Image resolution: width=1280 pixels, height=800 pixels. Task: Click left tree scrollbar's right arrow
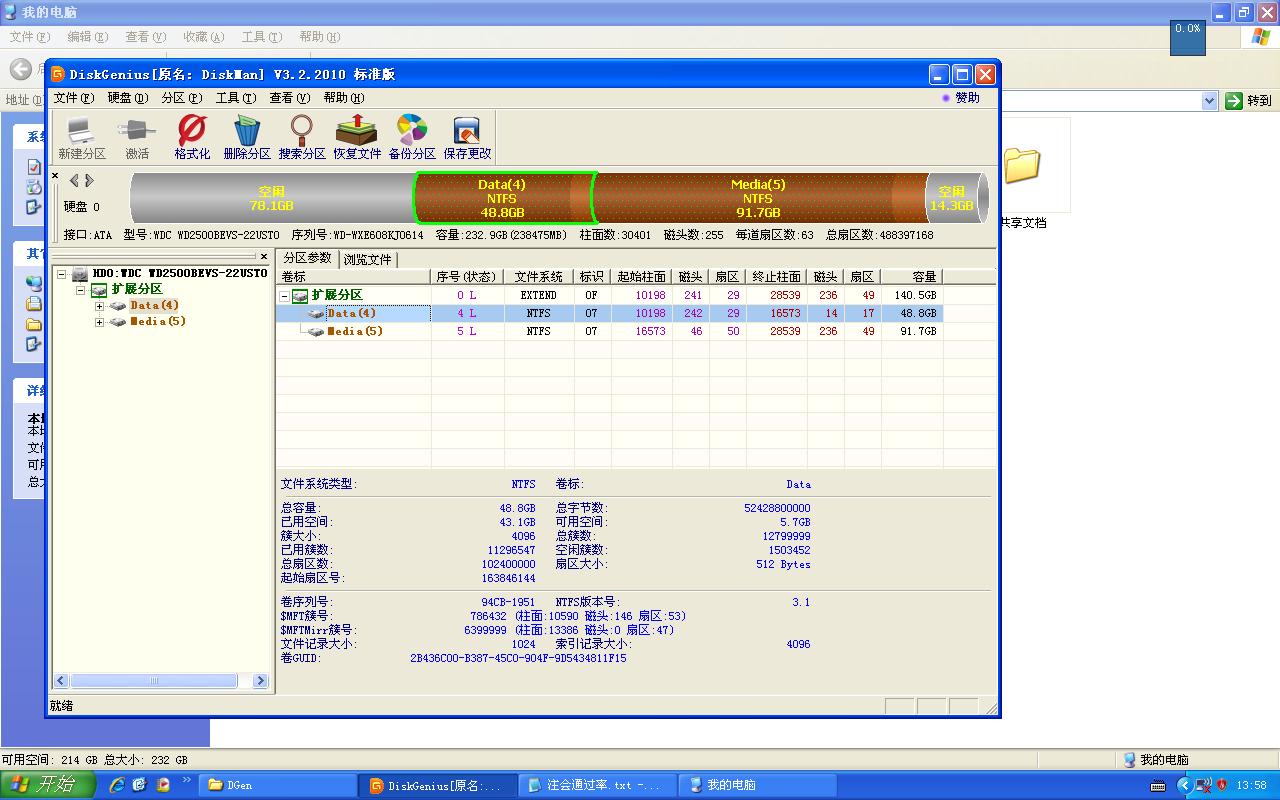click(261, 681)
